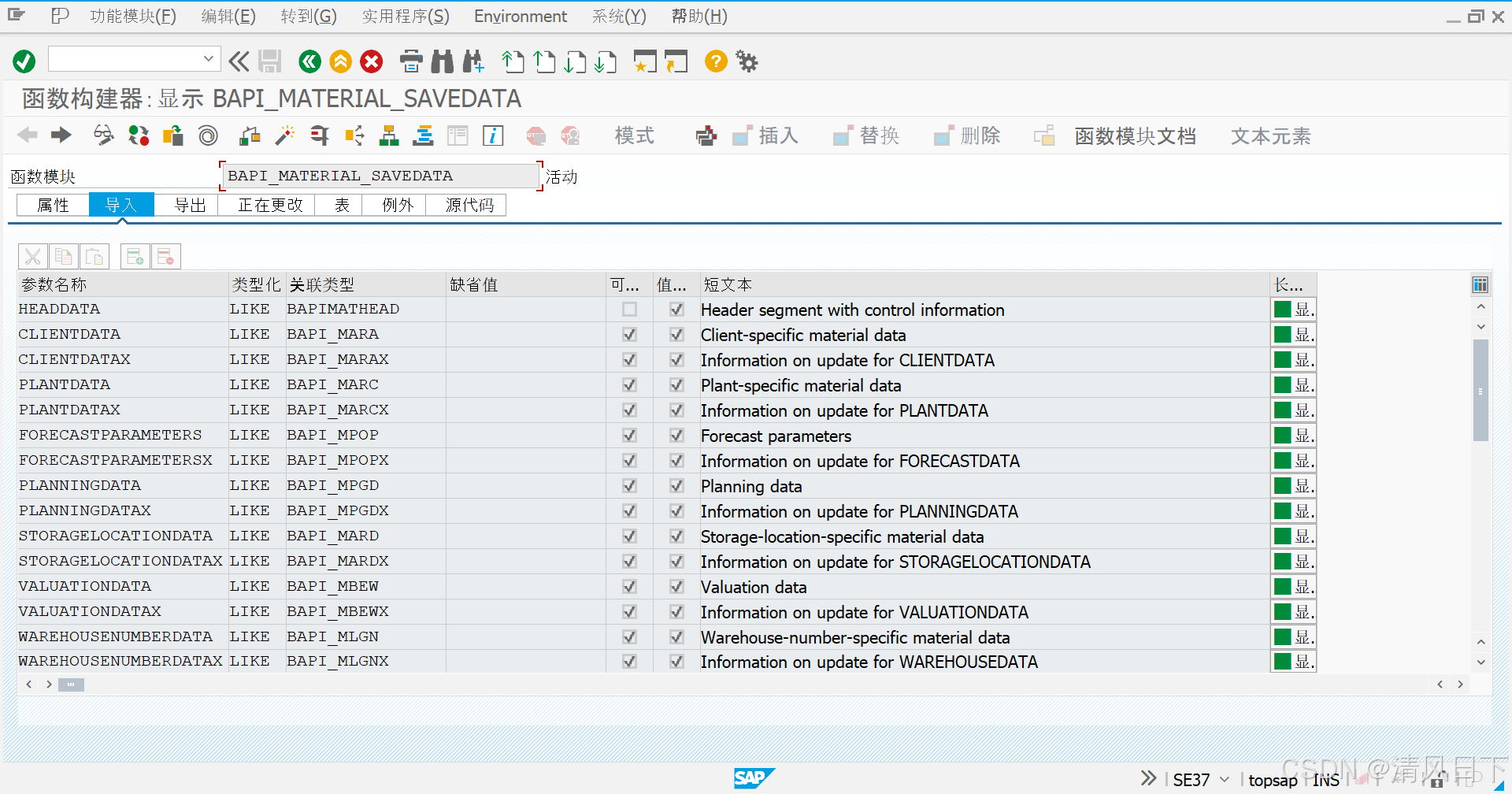Click the Activate magic wand icon
1512x794 pixels.
tap(284, 135)
